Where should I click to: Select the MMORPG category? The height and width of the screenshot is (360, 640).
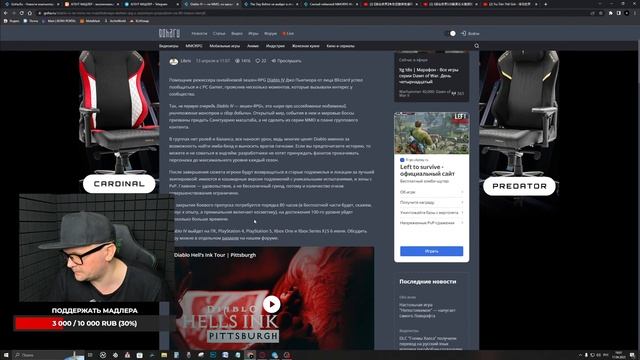pyautogui.click(x=194, y=46)
